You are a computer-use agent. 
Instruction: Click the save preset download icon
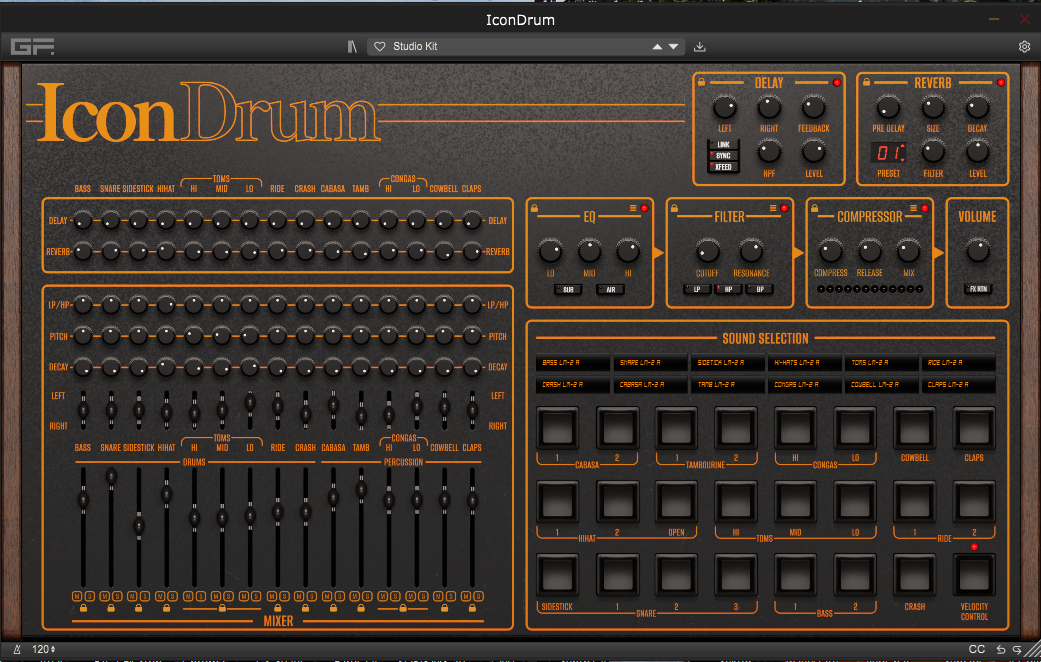[x=699, y=46]
